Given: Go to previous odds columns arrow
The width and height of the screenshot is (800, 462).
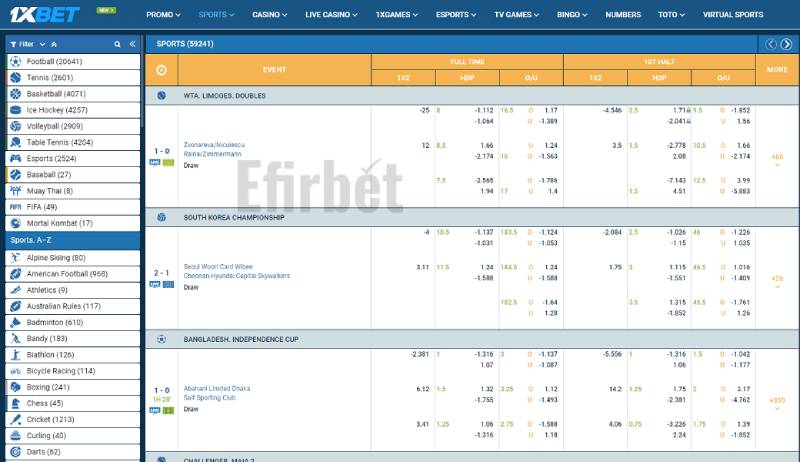Looking at the screenshot, I should coord(771,44).
